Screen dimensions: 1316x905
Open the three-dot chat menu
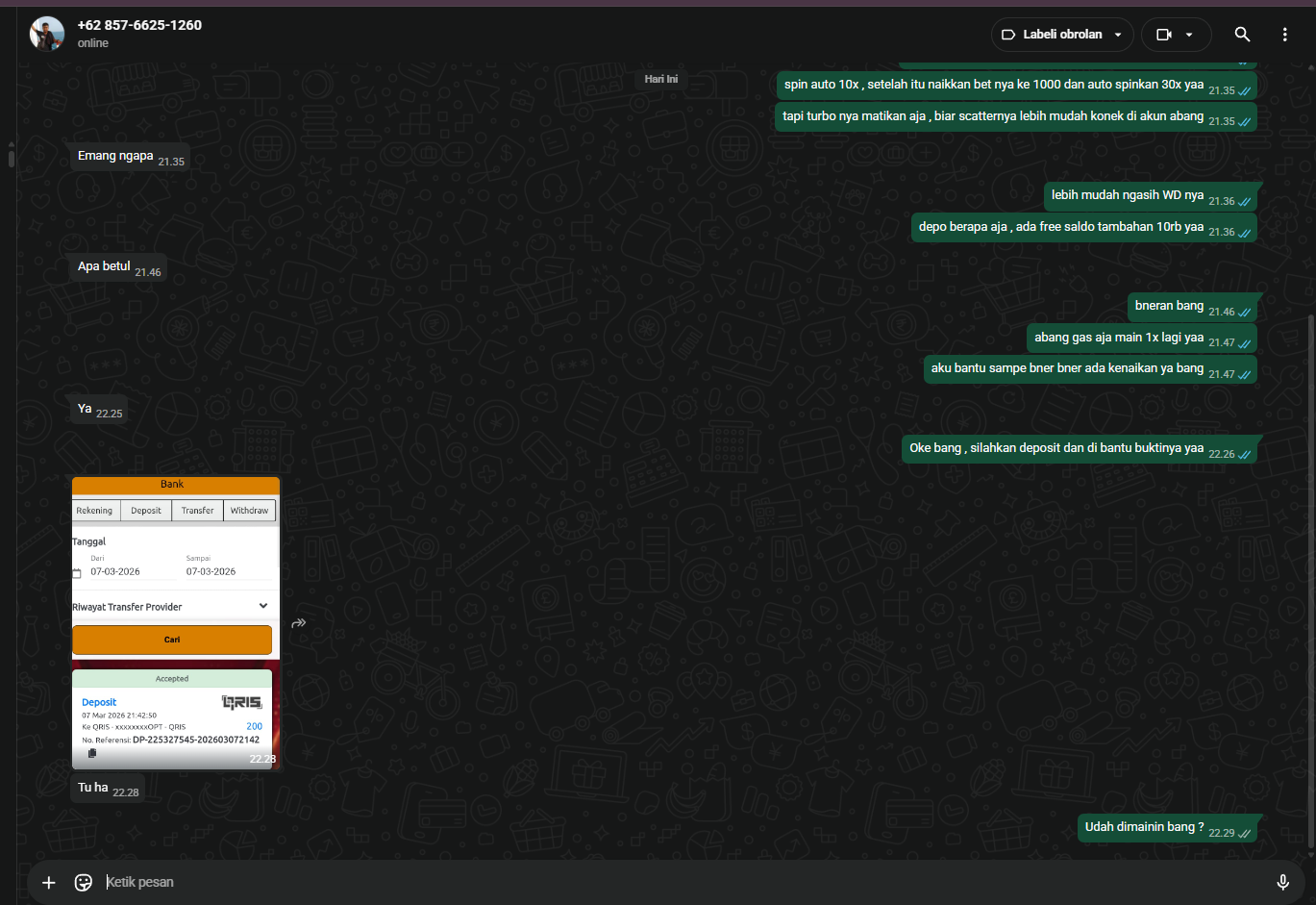coord(1284,35)
